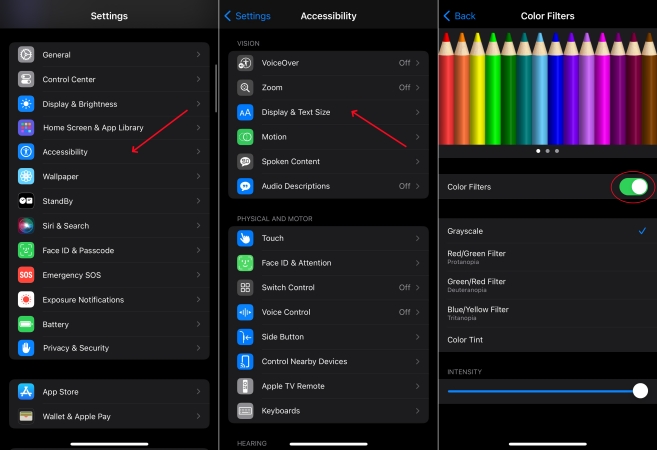Tap the Exposure Notifications icon
Viewport: 657px width, 450px height.
[x=26, y=300]
